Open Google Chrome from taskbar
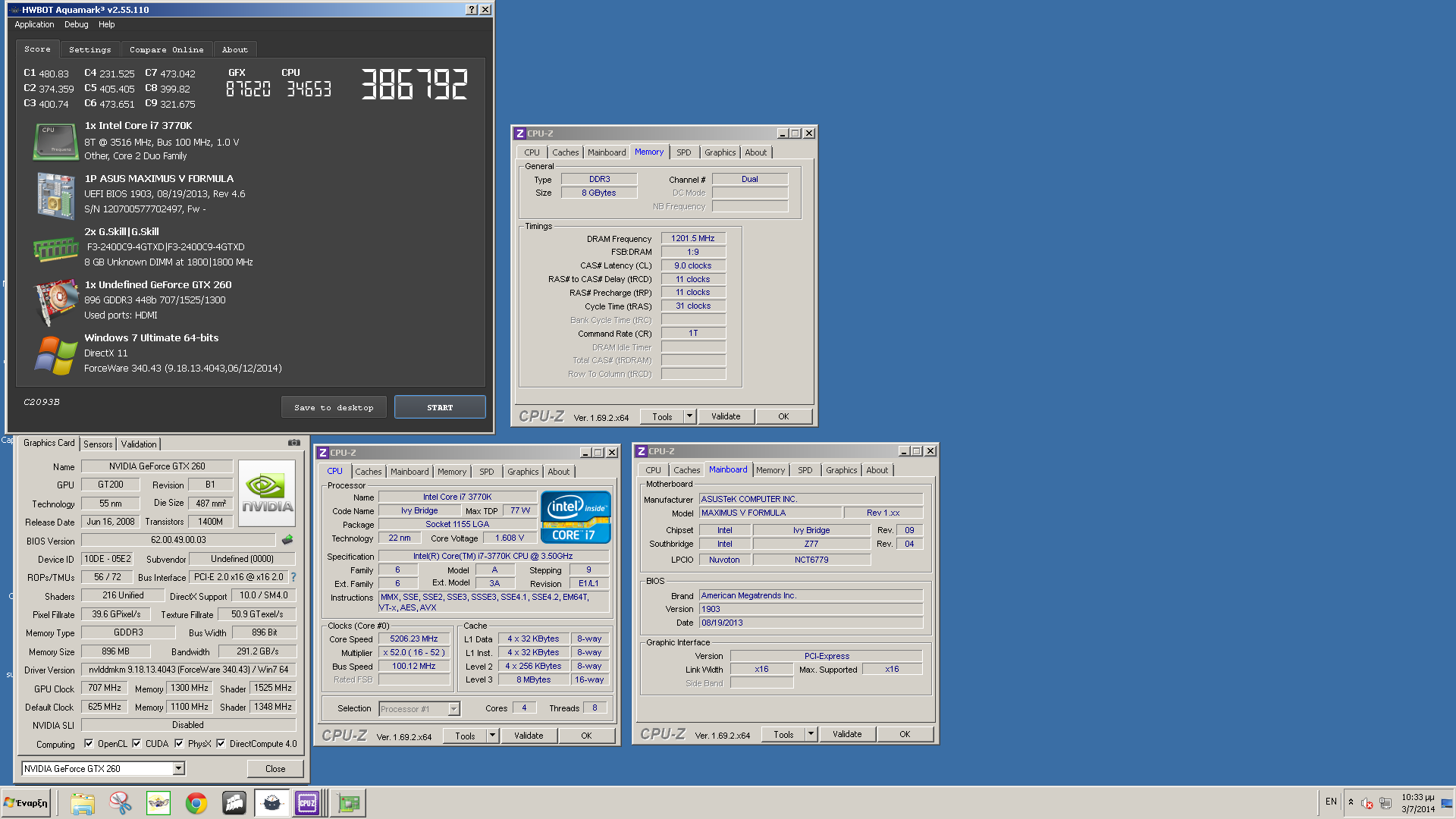 click(x=196, y=803)
